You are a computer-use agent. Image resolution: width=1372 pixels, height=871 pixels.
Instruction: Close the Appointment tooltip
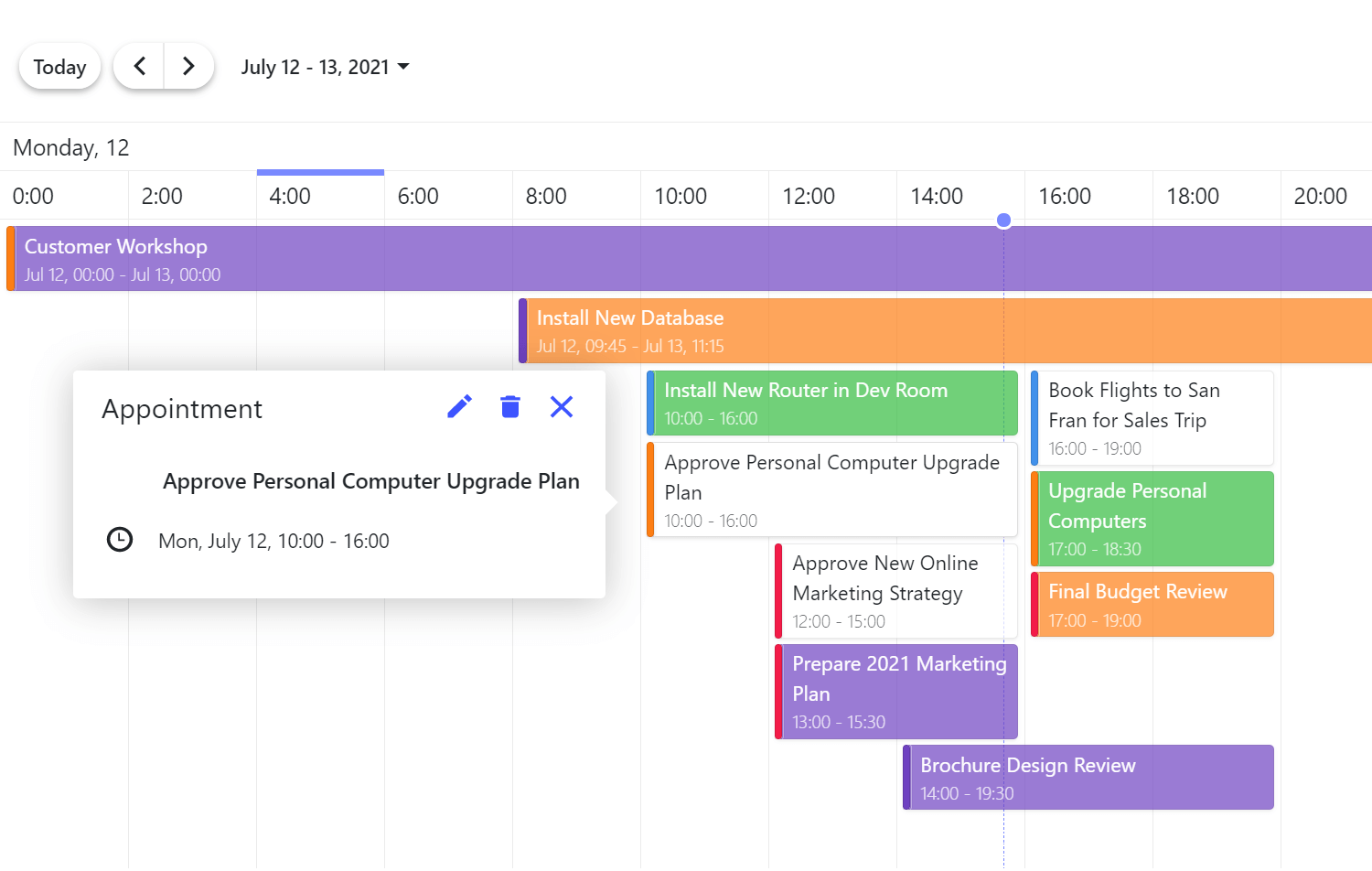click(562, 406)
